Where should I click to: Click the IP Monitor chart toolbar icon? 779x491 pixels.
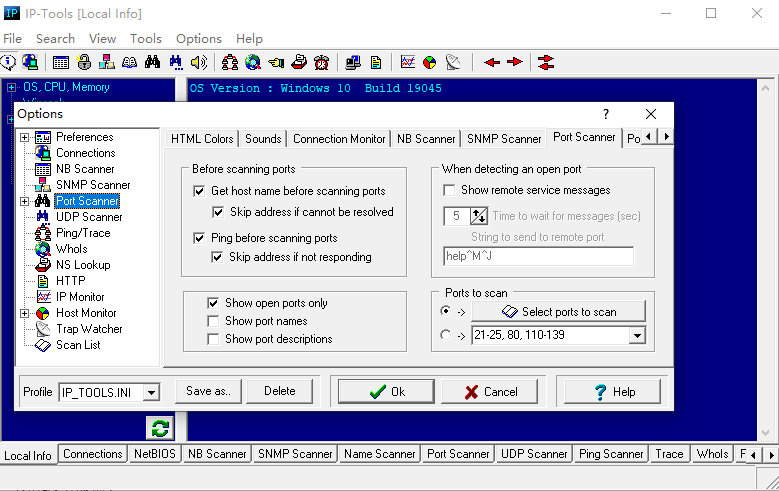(407, 62)
